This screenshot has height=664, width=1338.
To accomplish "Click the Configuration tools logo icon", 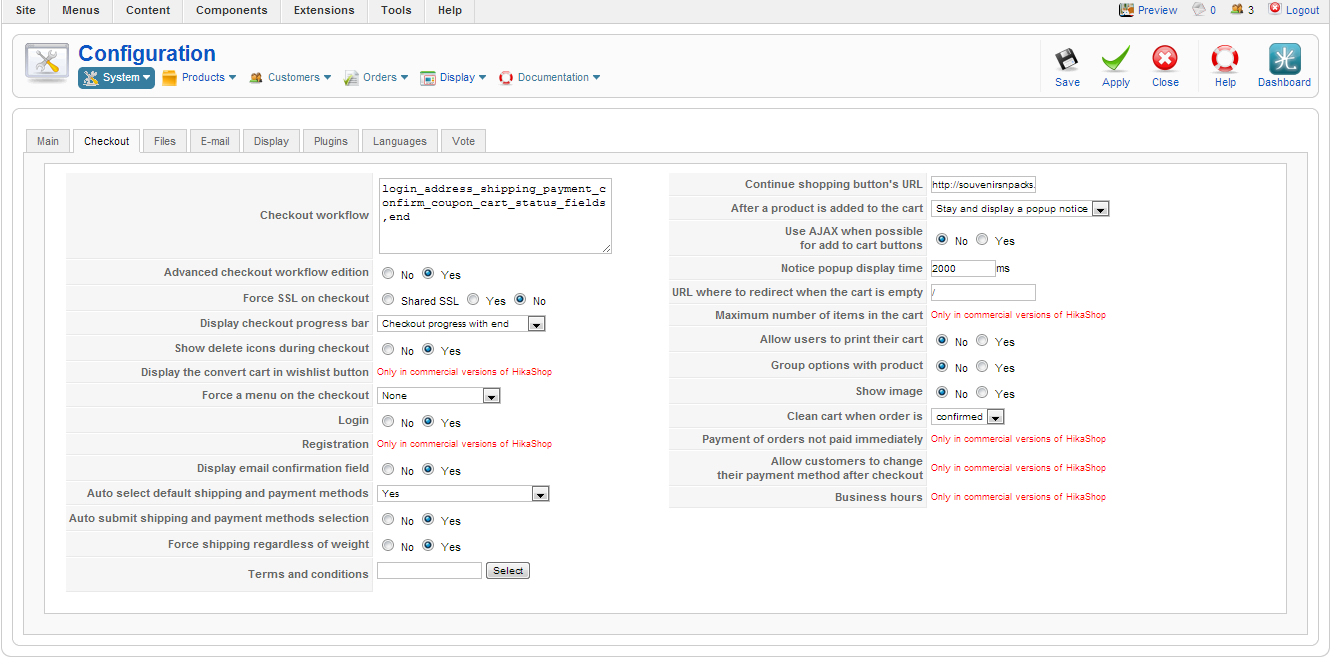I will (46, 63).
